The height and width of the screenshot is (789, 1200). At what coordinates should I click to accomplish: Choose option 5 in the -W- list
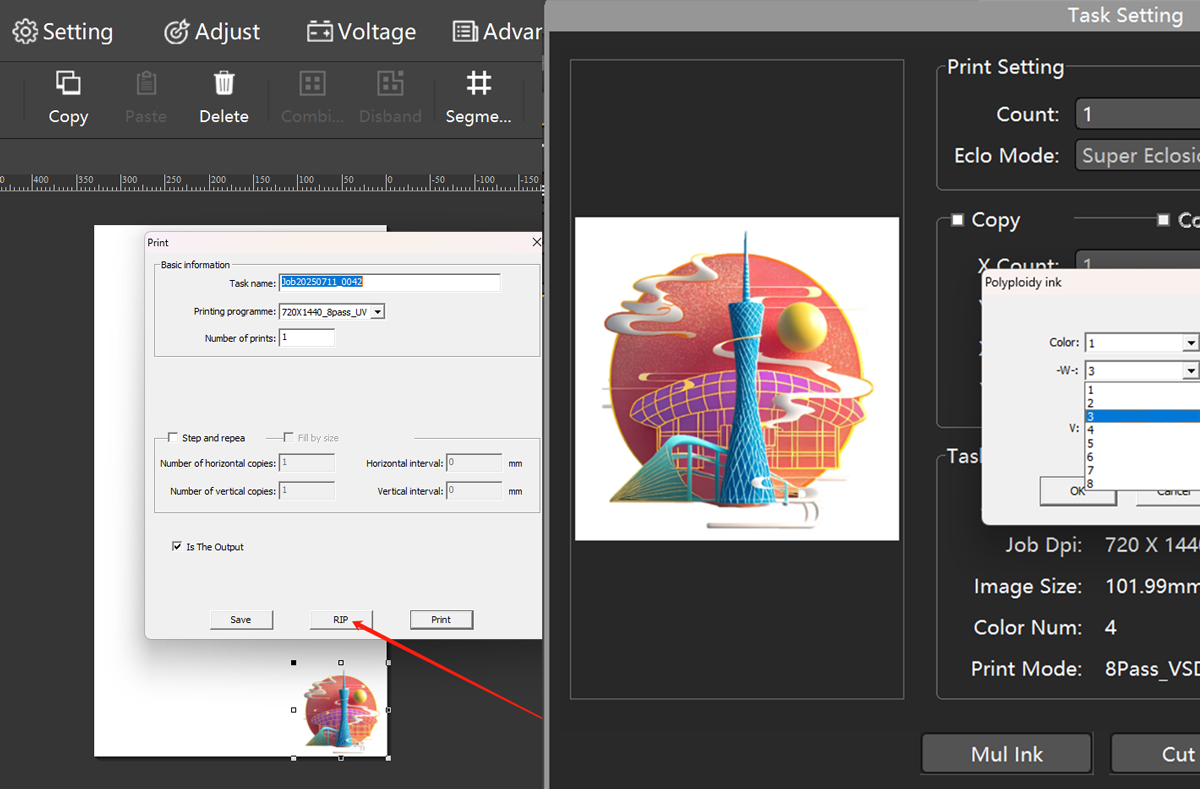[x=1142, y=443]
